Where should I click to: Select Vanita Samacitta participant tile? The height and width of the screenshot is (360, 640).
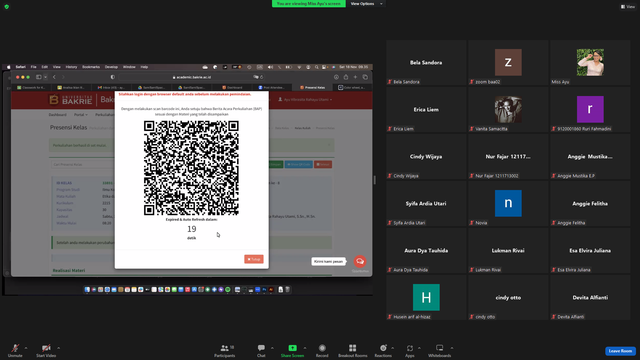[508, 109]
